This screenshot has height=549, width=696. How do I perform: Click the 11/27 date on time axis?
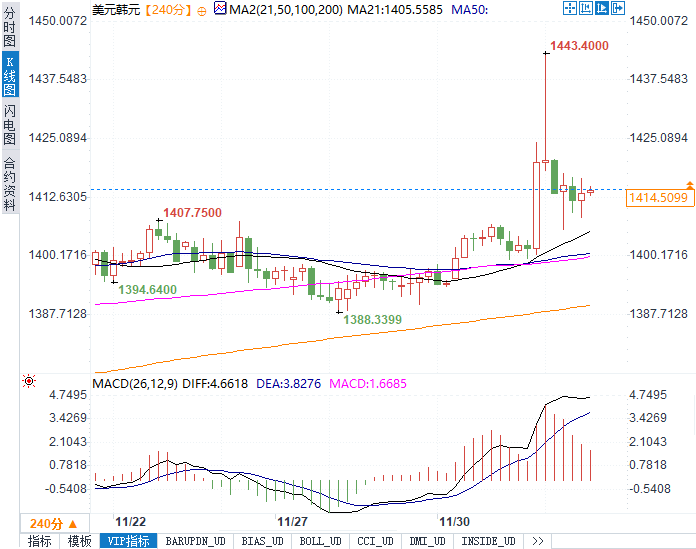click(x=292, y=522)
